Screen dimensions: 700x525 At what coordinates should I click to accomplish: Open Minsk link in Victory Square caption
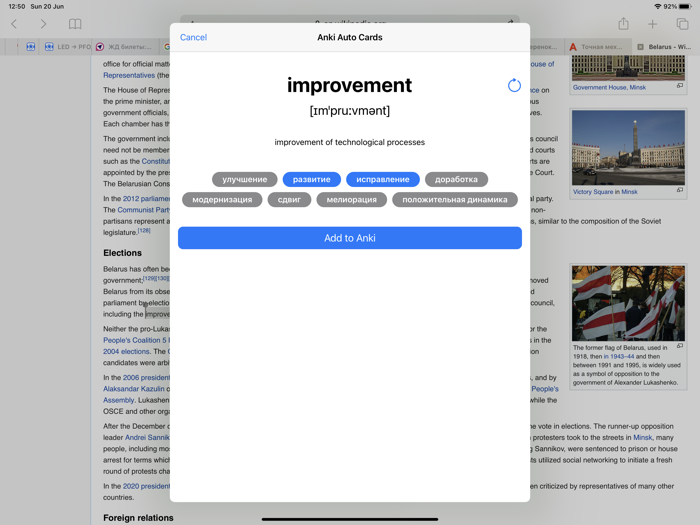pos(629,192)
